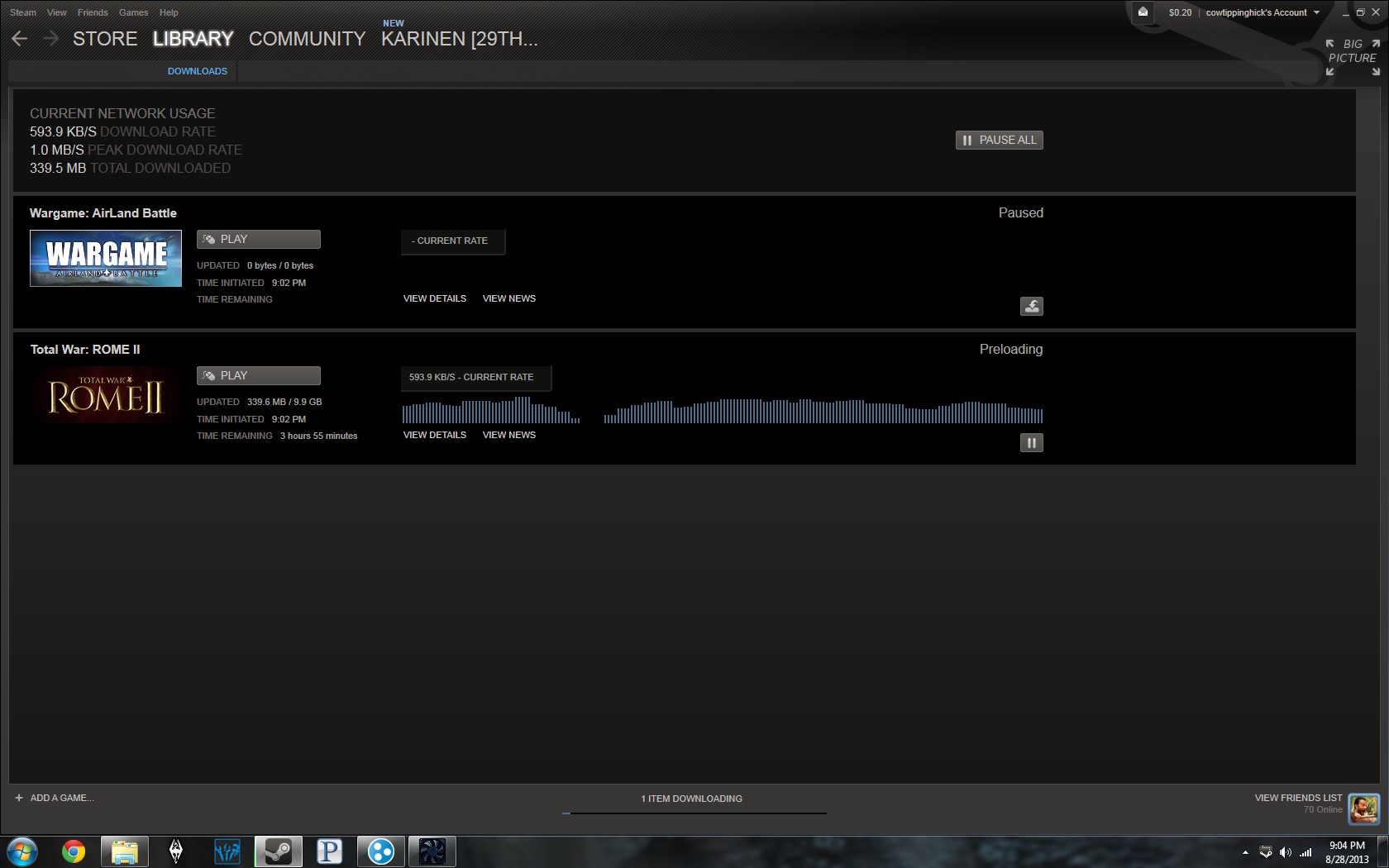Go to the STORE section
The width and height of the screenshot is (1389, 868).
click(105, 39)
